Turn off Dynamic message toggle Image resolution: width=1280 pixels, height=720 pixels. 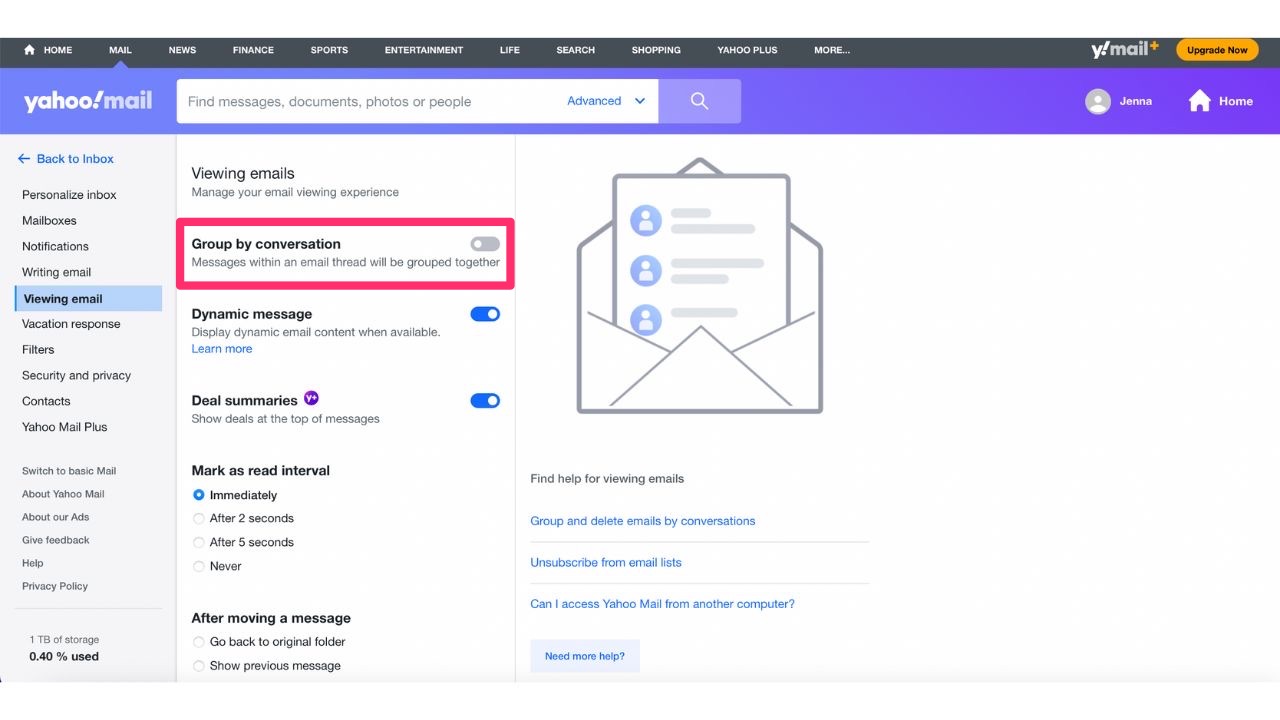(x=485, y=314)
